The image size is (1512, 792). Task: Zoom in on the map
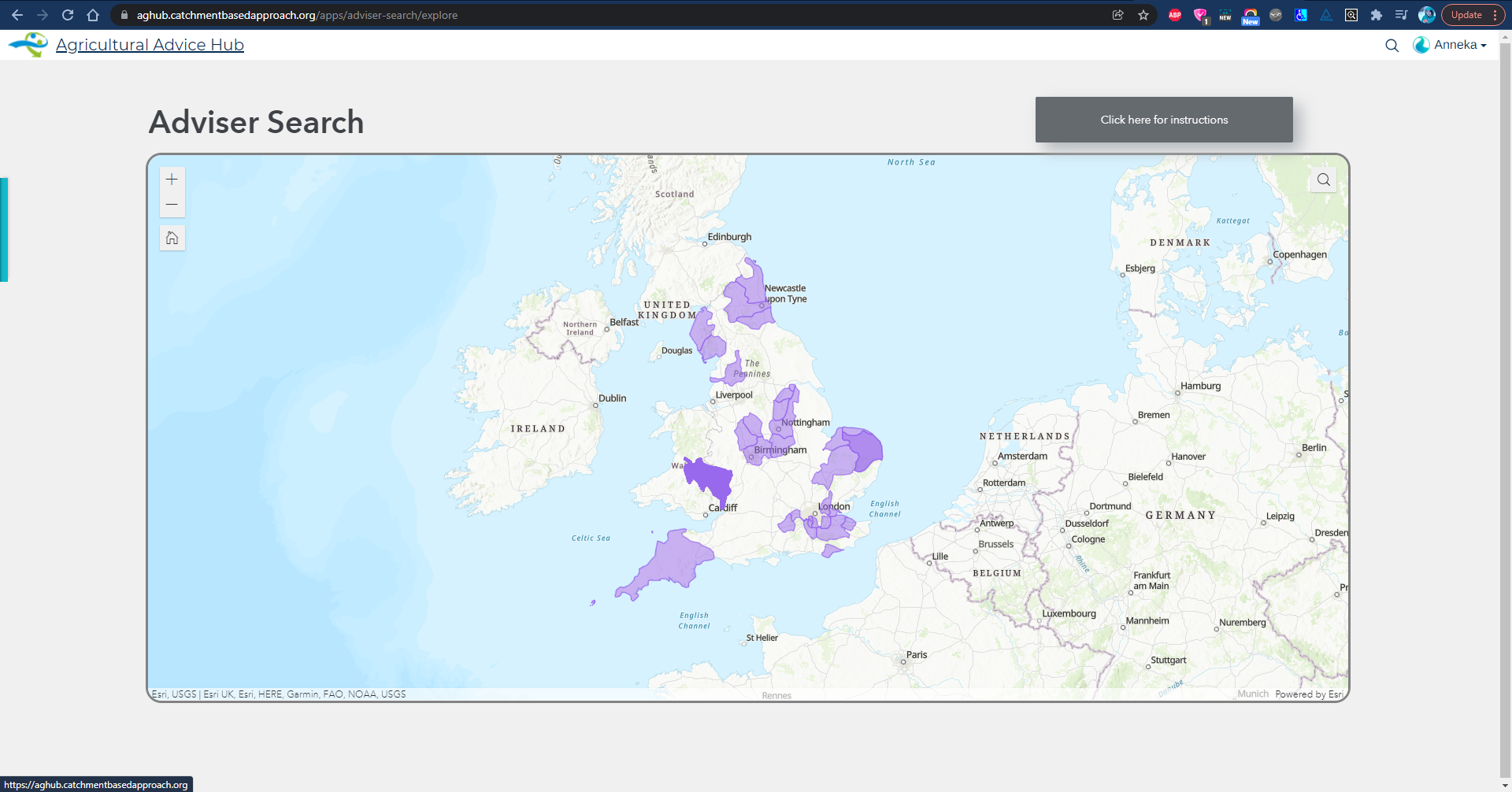pyautogui.click(x=172, y=179)
